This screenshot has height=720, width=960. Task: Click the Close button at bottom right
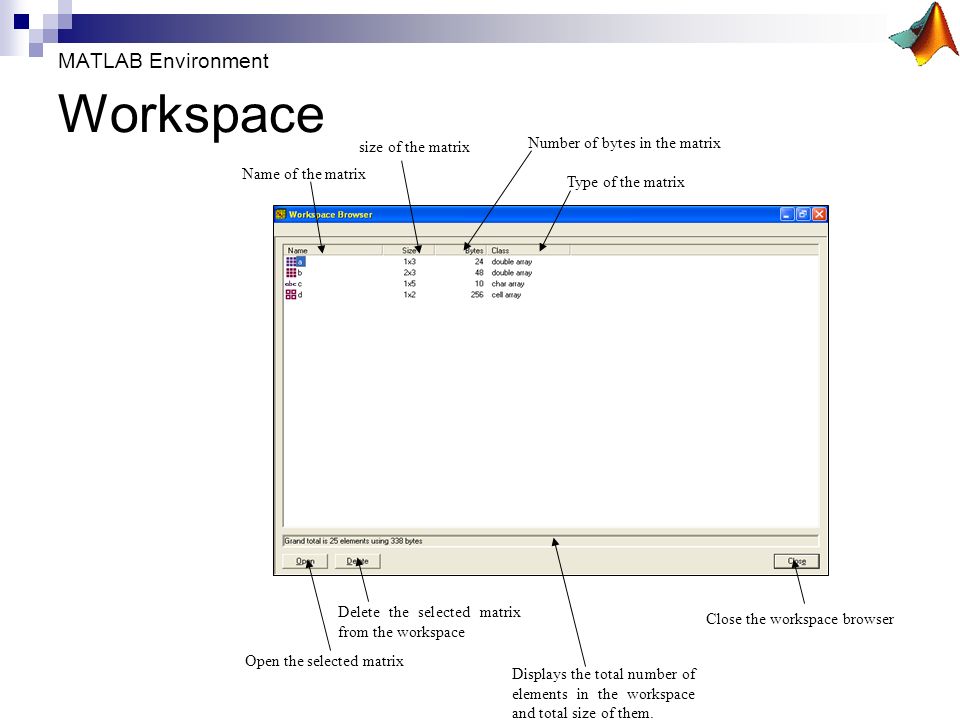pos(797,561)
